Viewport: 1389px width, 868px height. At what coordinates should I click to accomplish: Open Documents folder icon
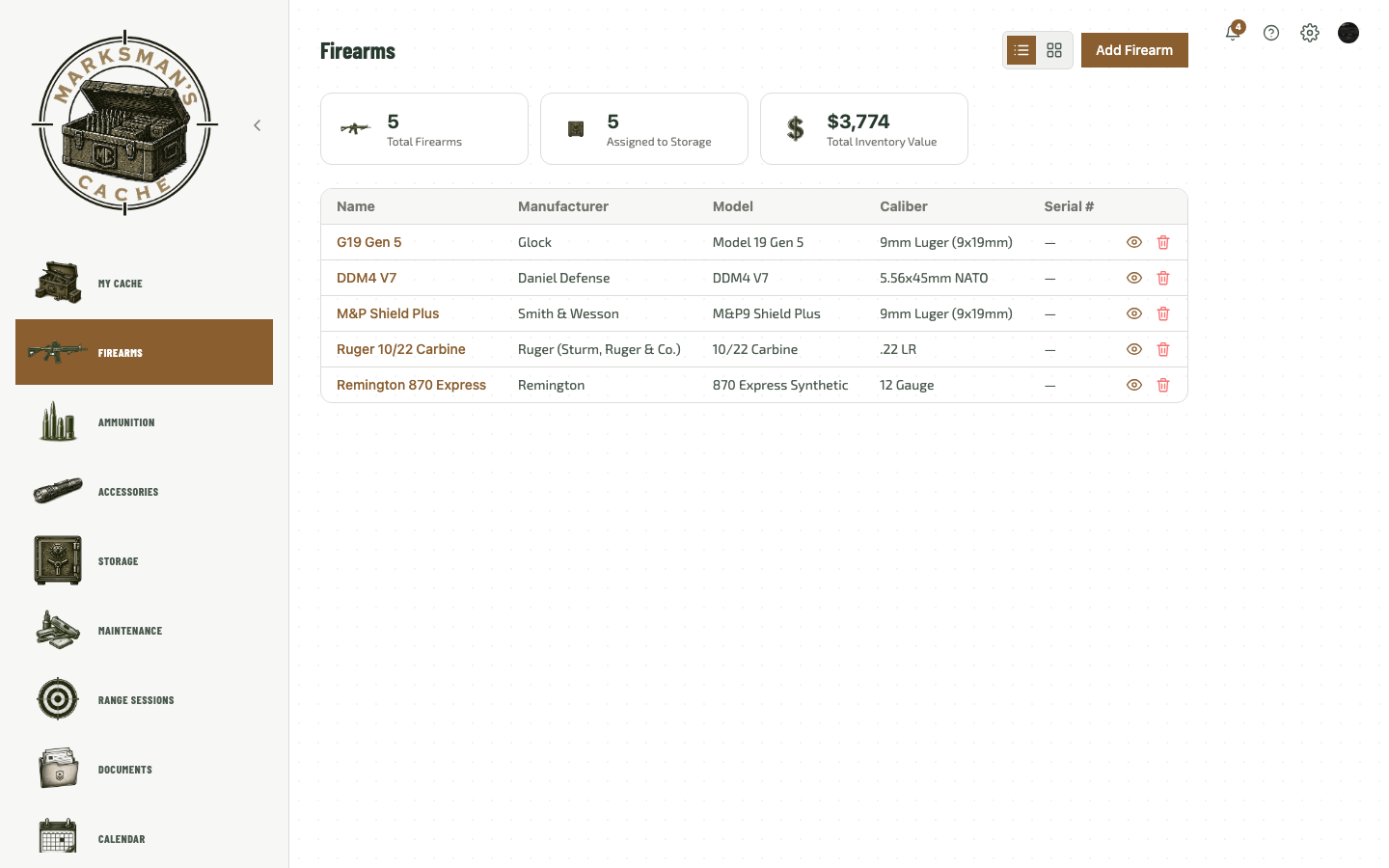[x=58, y=769]
